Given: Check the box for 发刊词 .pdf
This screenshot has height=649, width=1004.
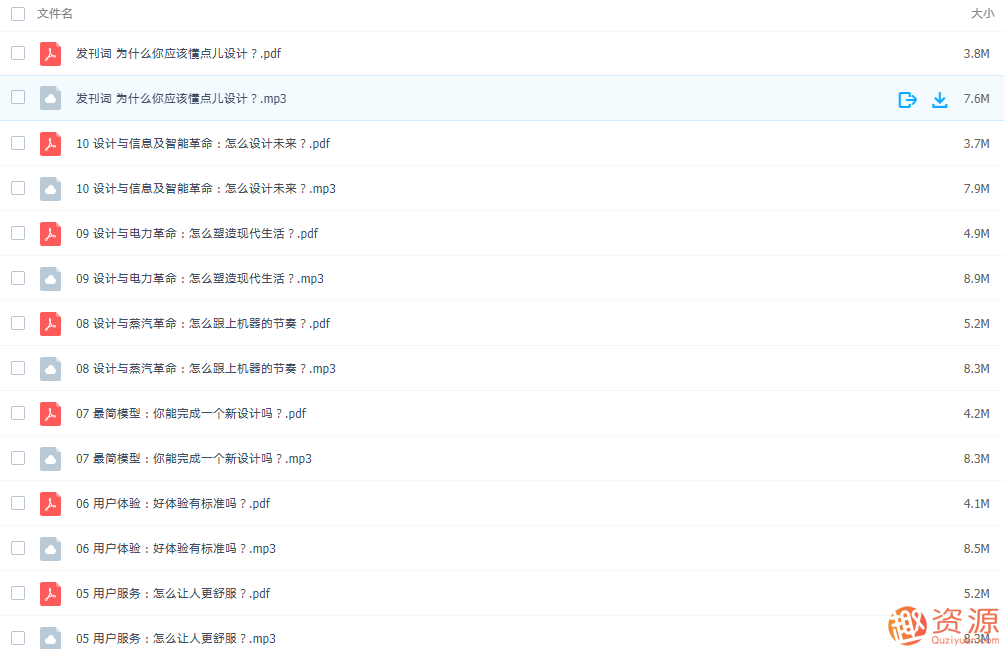Looking at the screenshot, I should tap(18, 53).
